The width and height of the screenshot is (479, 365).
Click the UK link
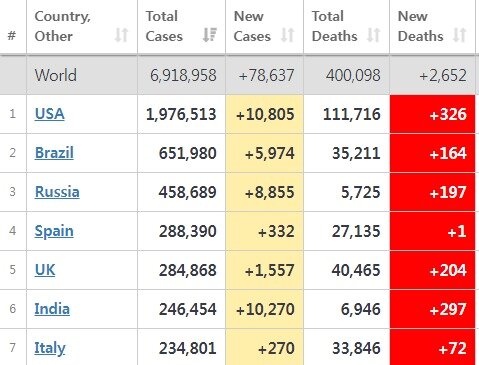pyautogui.click(x=45, y=270)
